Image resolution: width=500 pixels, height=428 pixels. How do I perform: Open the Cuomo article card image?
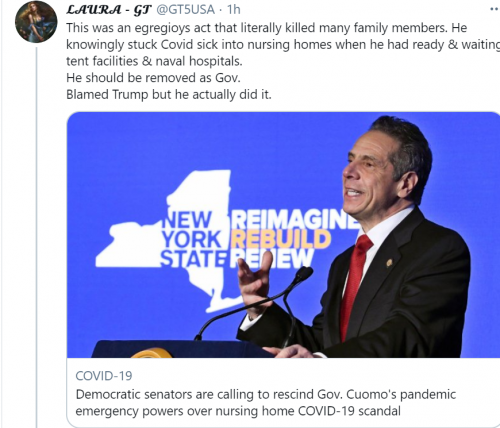(x=283, y=235)
